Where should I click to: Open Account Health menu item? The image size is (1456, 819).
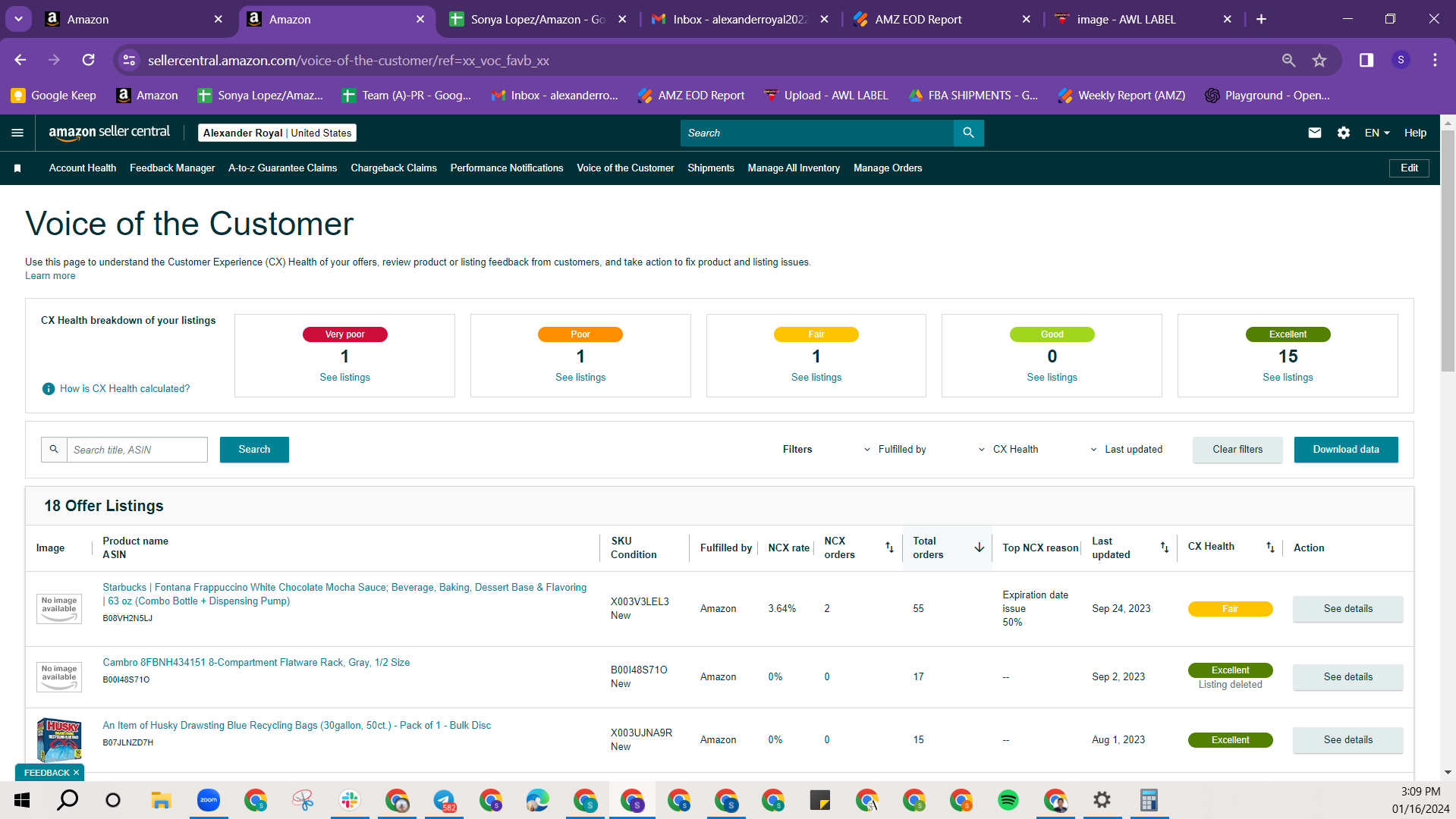point(83,168)
